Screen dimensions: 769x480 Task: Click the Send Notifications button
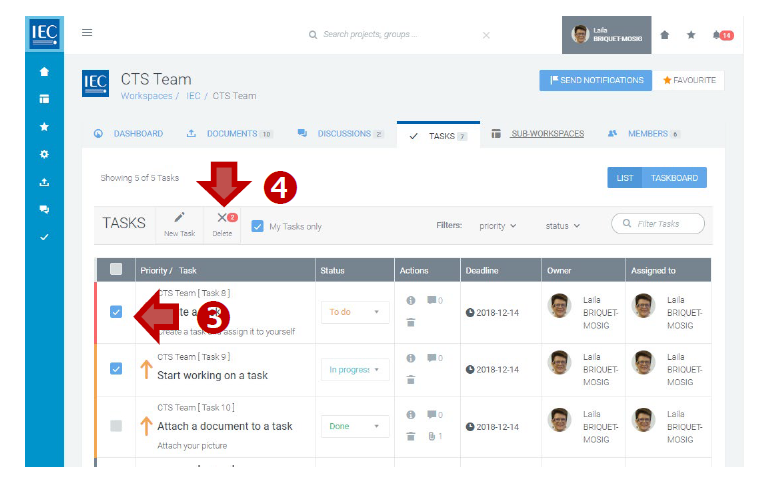(594, 80)
